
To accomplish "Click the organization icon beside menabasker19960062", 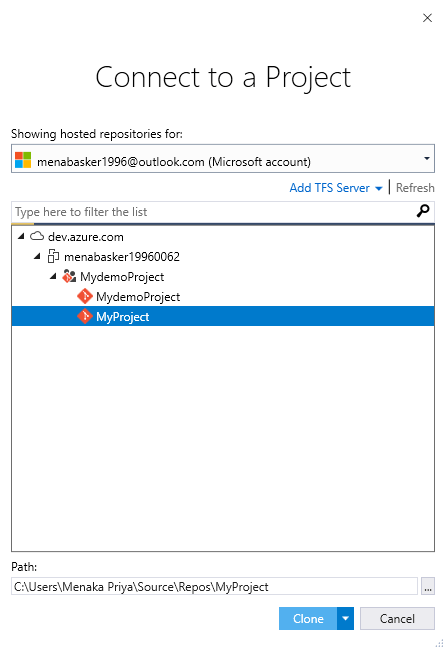I will click(53, 256).
